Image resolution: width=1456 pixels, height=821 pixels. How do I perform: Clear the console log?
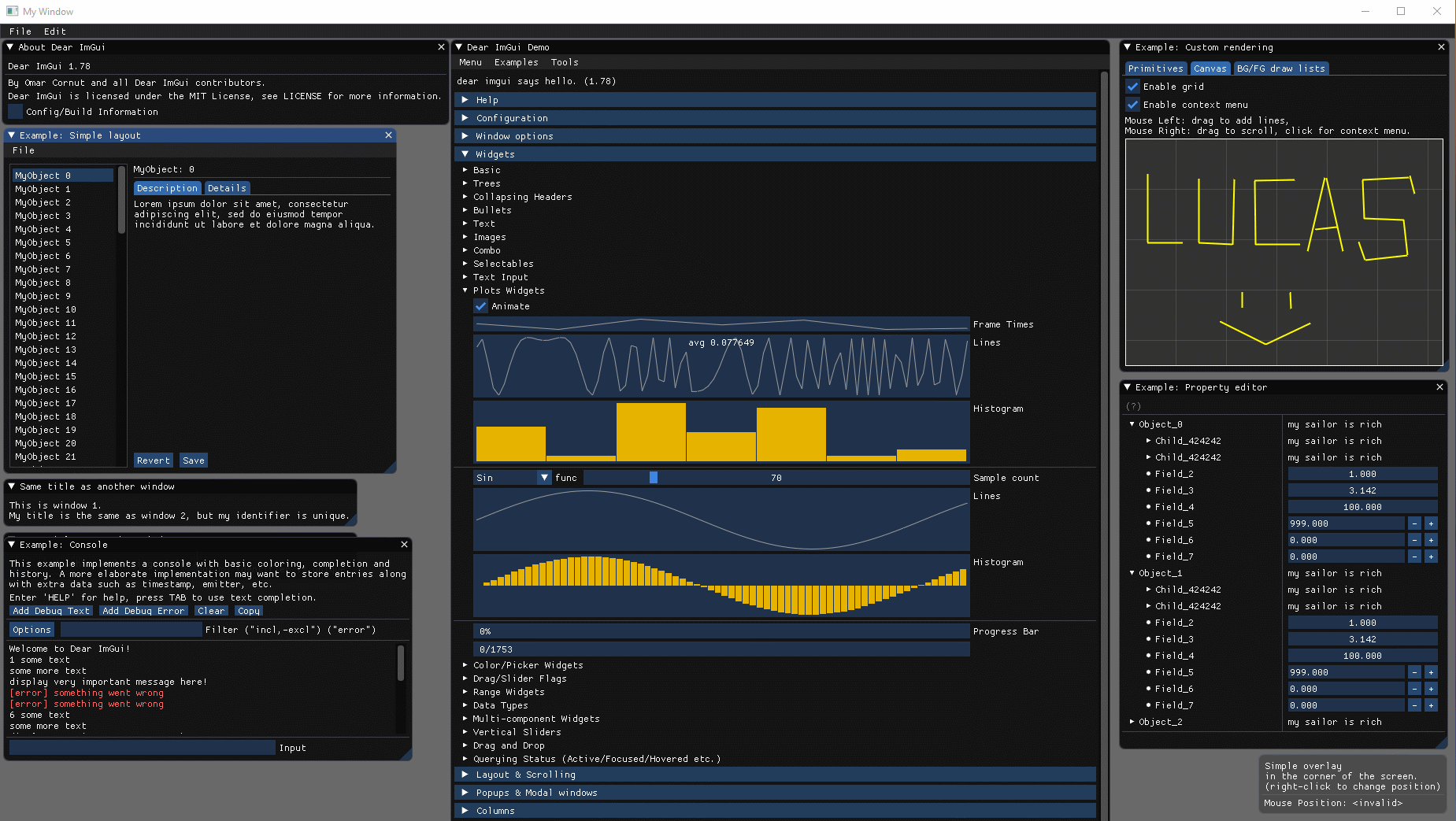click(211, 611)
